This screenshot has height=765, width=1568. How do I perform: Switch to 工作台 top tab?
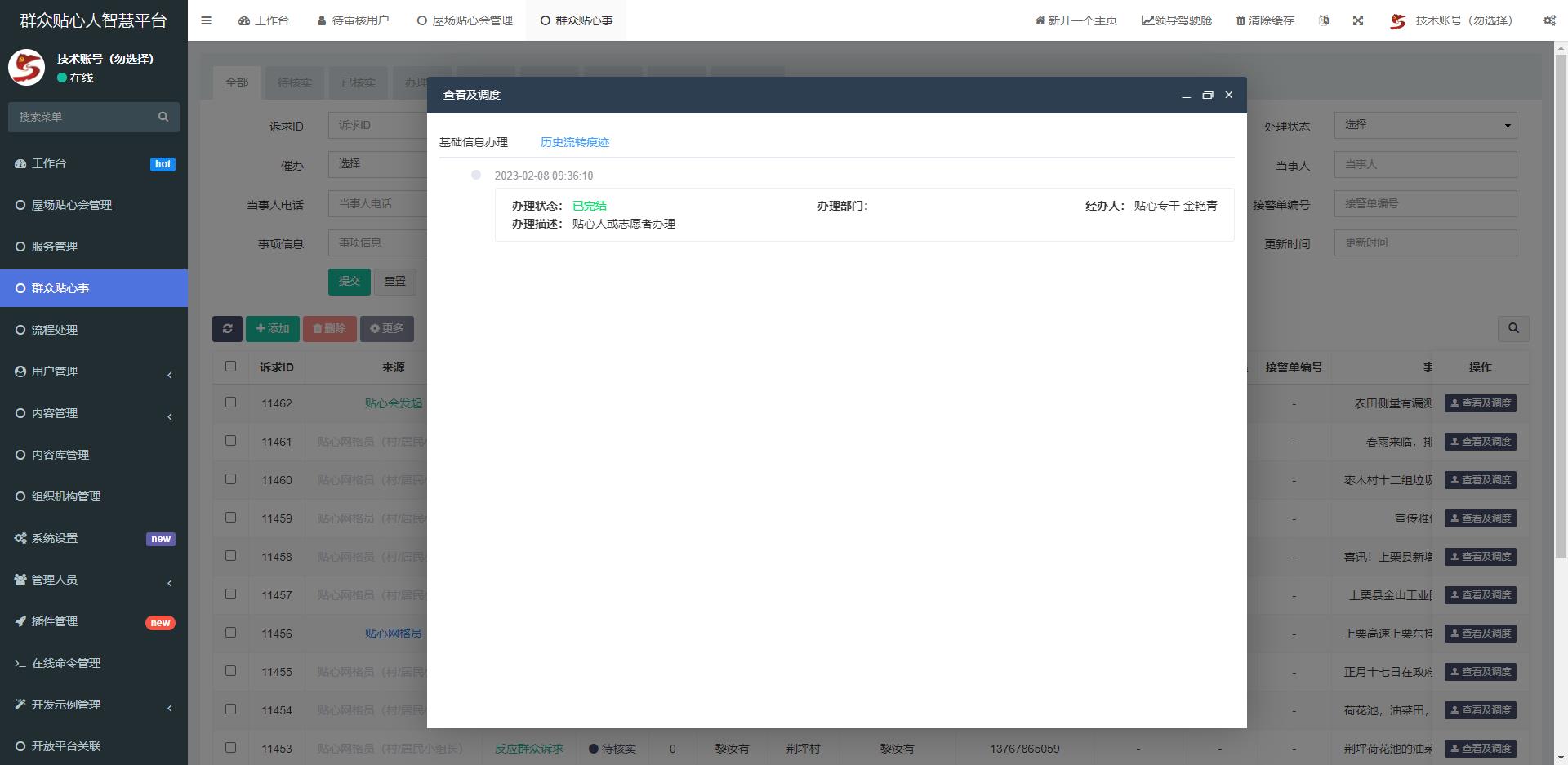[x=263, y=20]
